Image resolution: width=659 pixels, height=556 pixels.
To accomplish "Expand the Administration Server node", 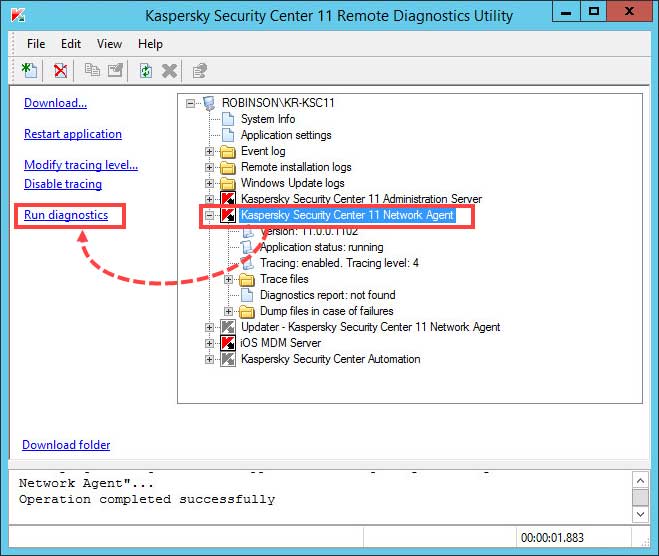I will tap(209, 199).
